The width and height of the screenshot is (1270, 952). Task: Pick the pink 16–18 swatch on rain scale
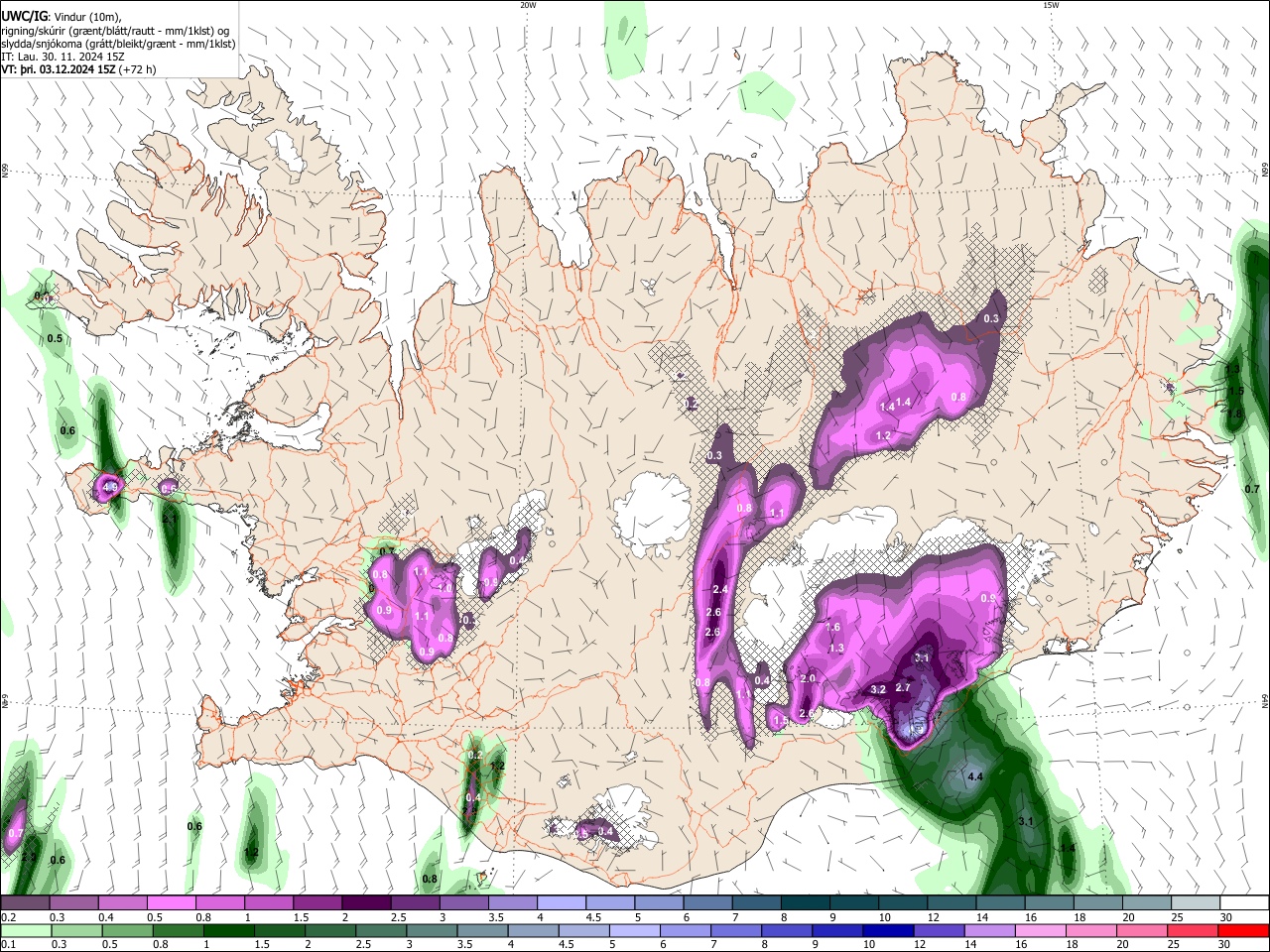pos(1039,930)
